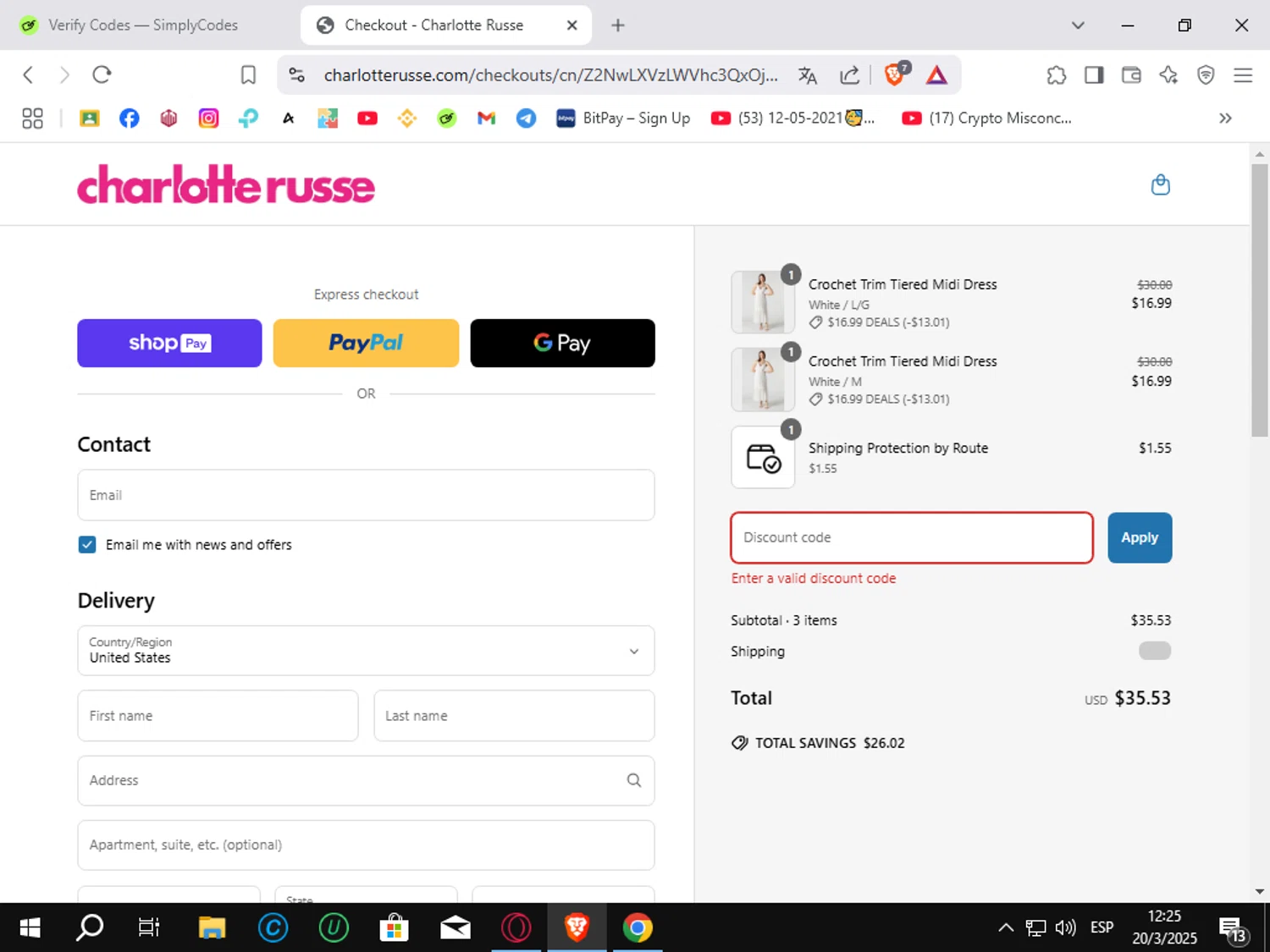1270x952 pixels.
Task: Click the Discount code field
Action: click(x=912, y=537)
